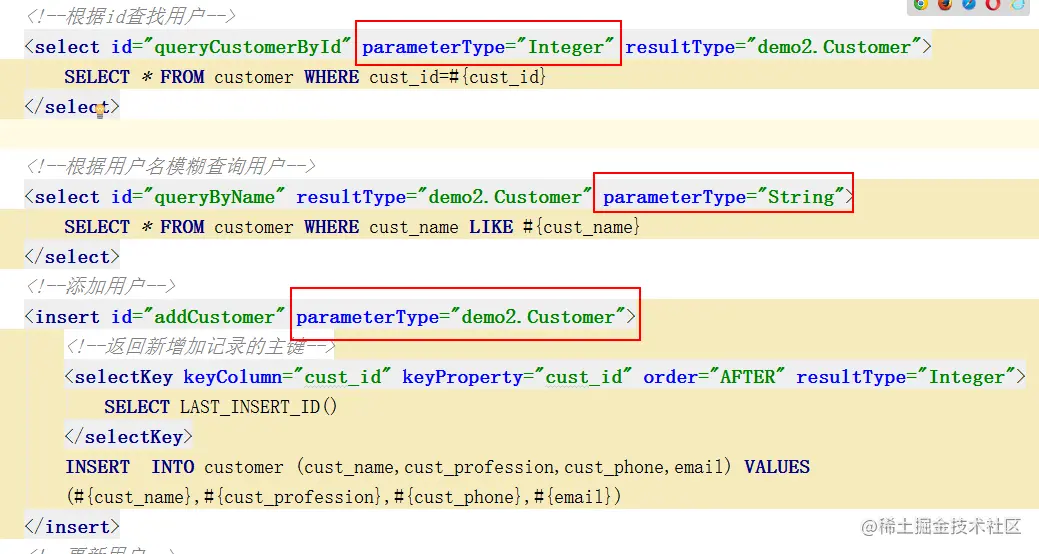
Task: Click the comment 根据用户名模糊查询用户
Action: click(170, 166)
